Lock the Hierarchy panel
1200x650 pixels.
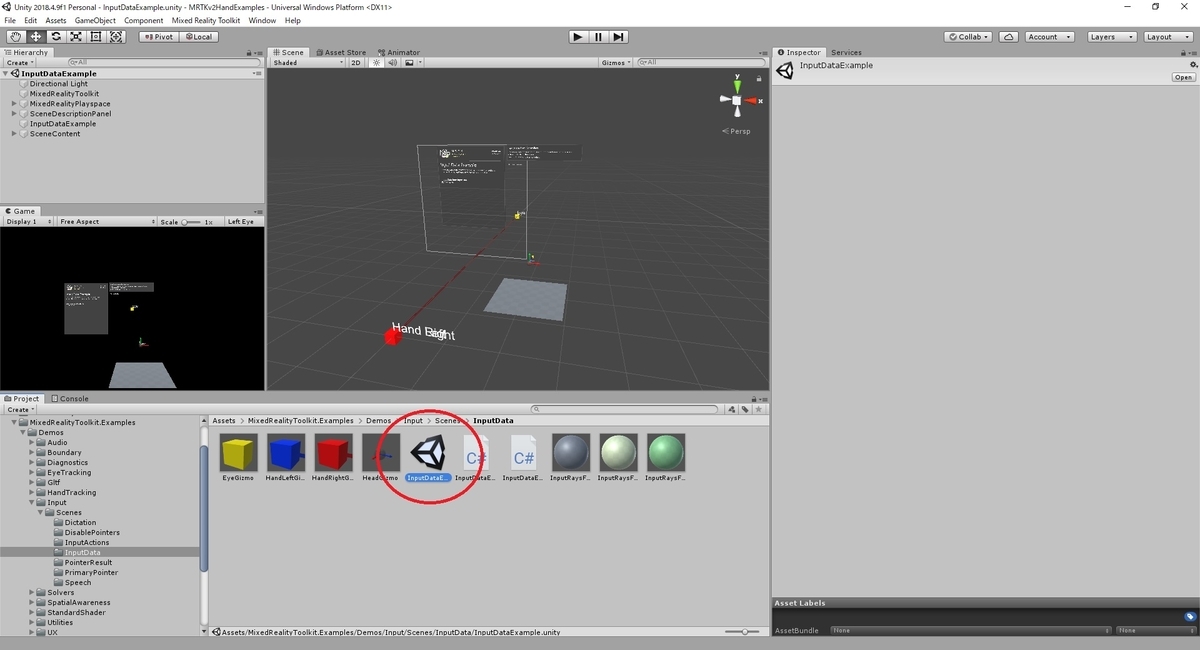coord(249,53)
